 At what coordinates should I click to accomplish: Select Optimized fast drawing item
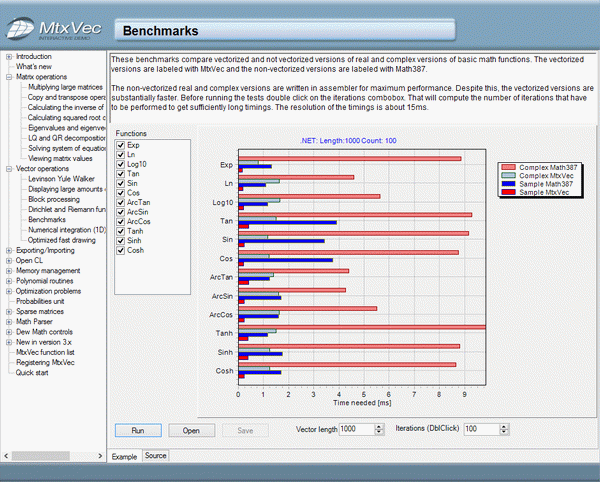[x=62, y=240]
